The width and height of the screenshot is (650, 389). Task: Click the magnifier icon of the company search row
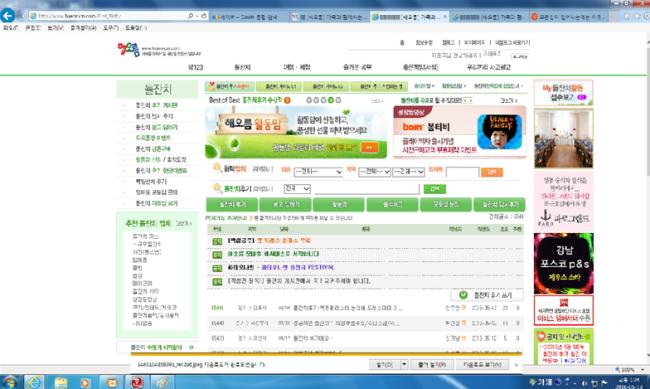click(217, 168)
